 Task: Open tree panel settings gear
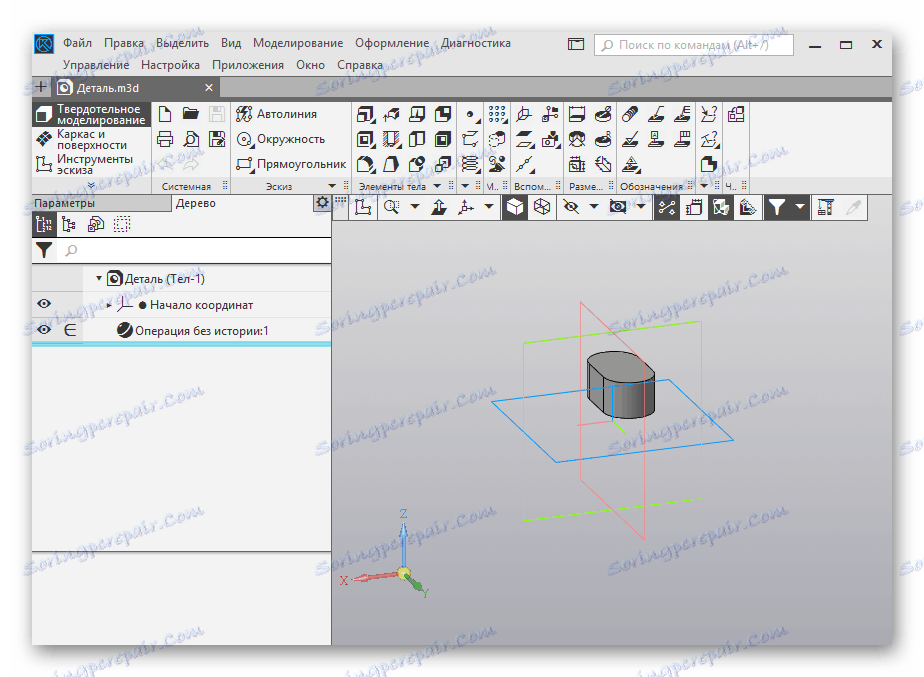point(322,203)
